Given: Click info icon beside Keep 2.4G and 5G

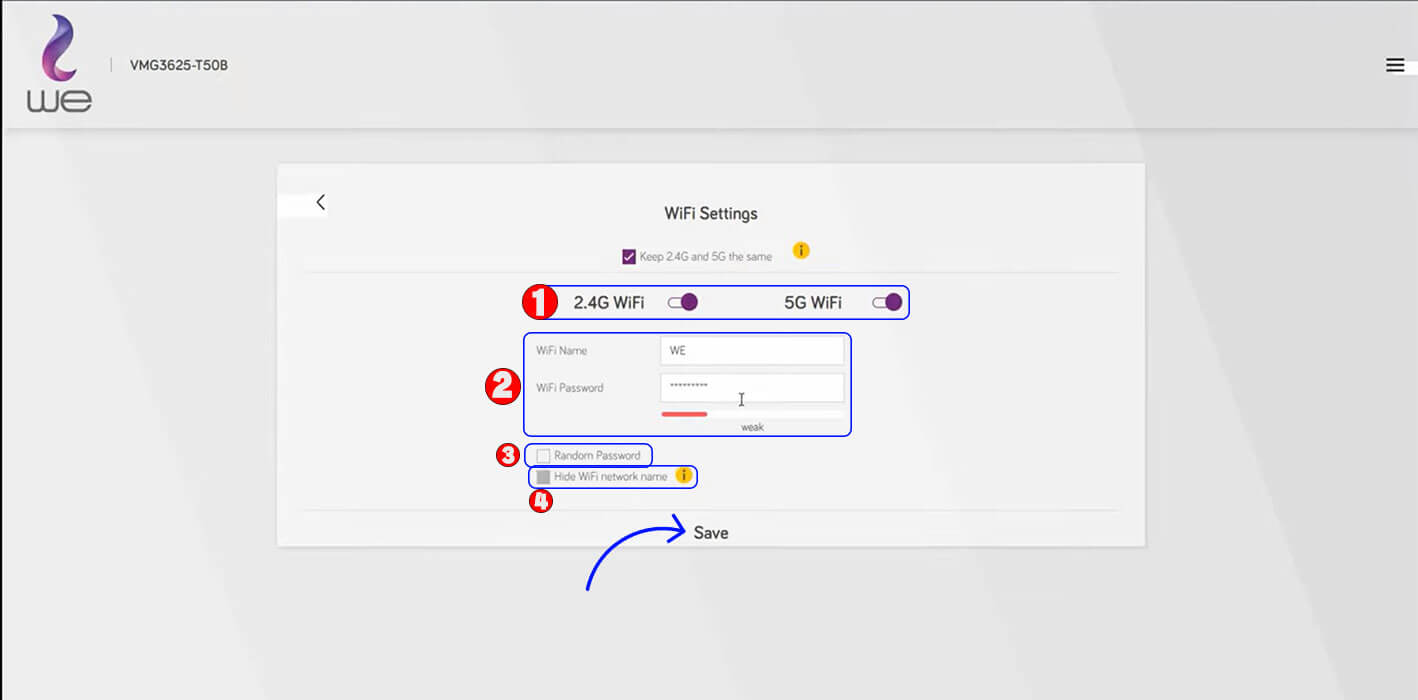Looking at the screenshot, I should [x=801, y=251].
